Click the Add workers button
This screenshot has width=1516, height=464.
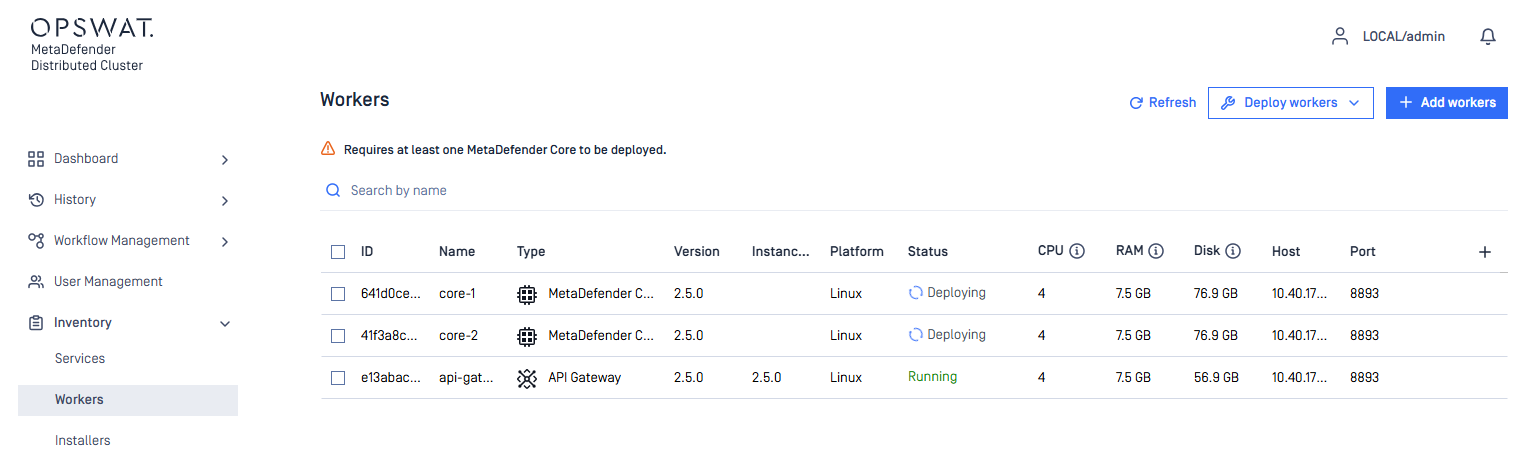click(x=1446, y=103)
